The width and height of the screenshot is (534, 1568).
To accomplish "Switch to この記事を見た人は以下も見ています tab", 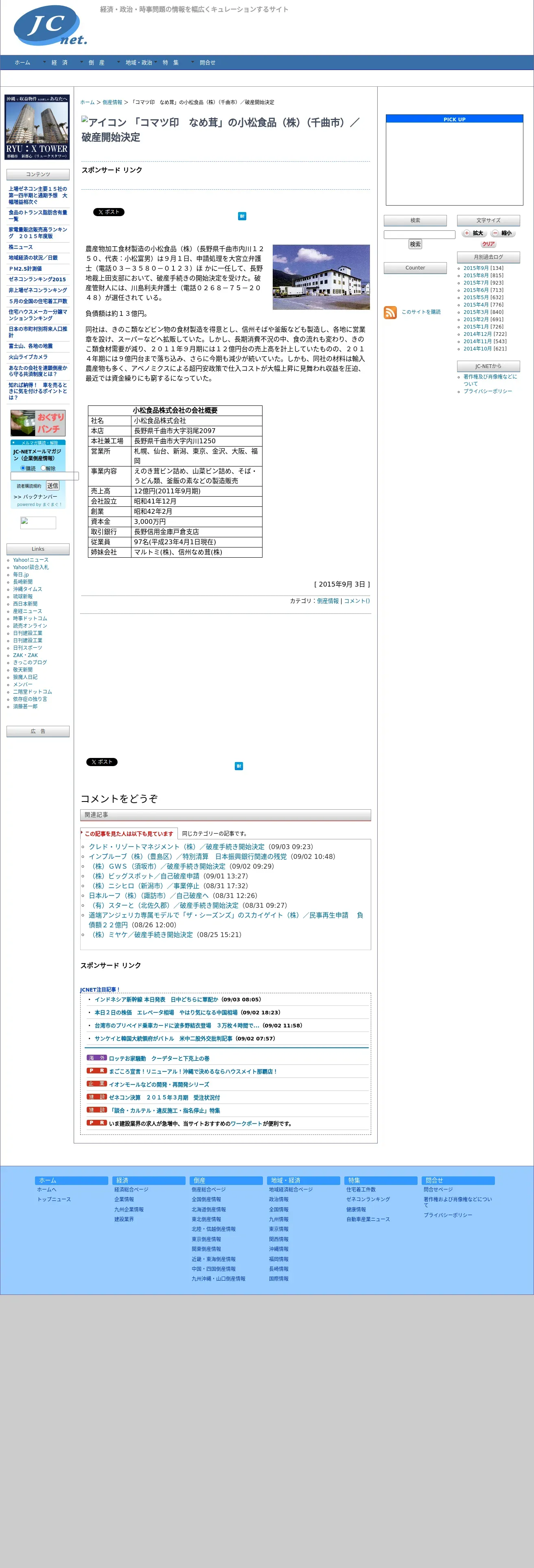I will pyautogui.click(x=129, y=833).
